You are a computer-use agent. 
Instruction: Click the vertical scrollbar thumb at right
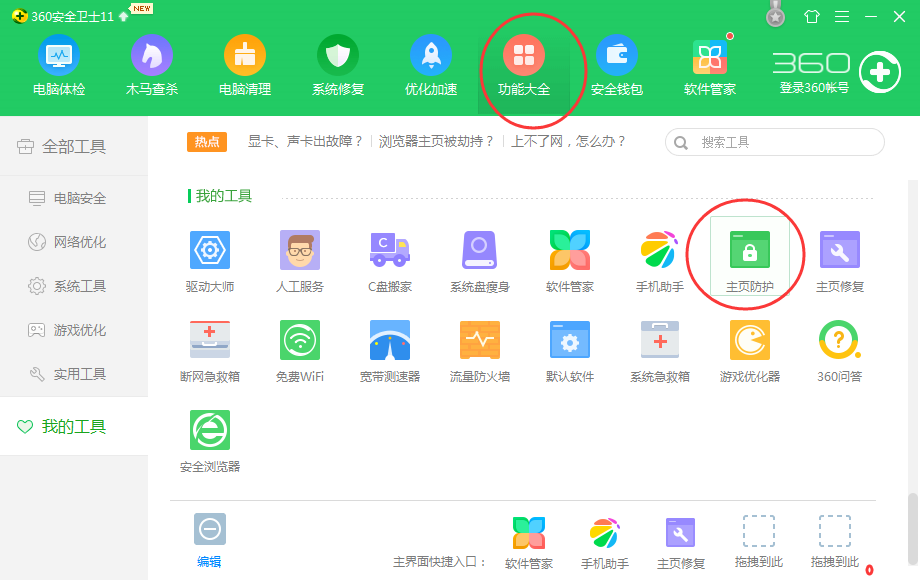912,528
